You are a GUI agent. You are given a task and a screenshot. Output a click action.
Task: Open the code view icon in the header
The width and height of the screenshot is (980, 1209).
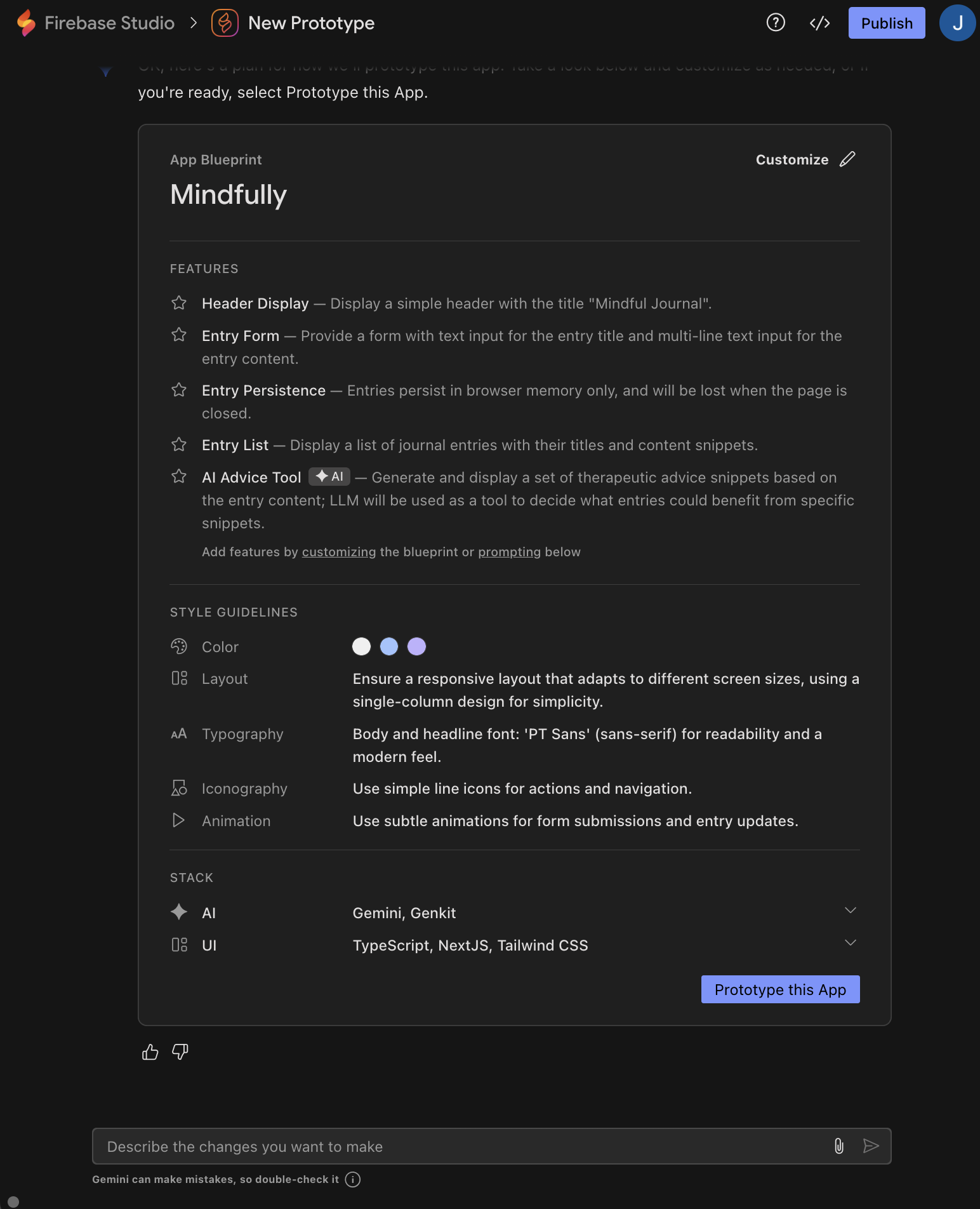click(x=819, y=23)
